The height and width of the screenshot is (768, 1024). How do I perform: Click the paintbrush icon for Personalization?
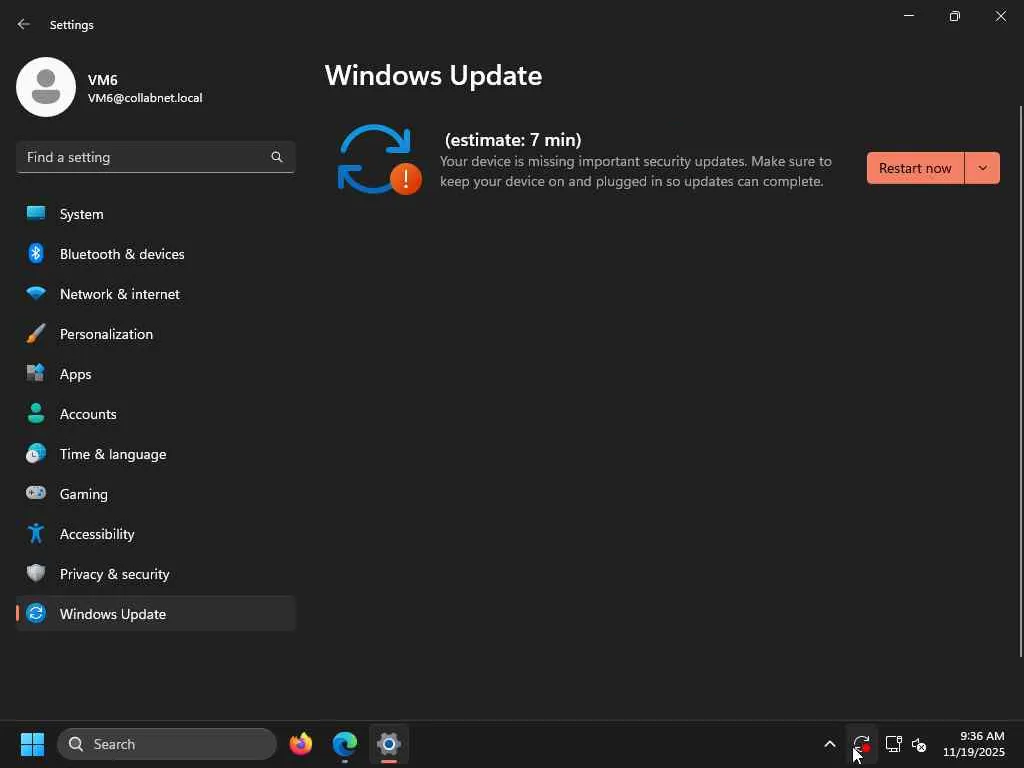click(36, 334)
